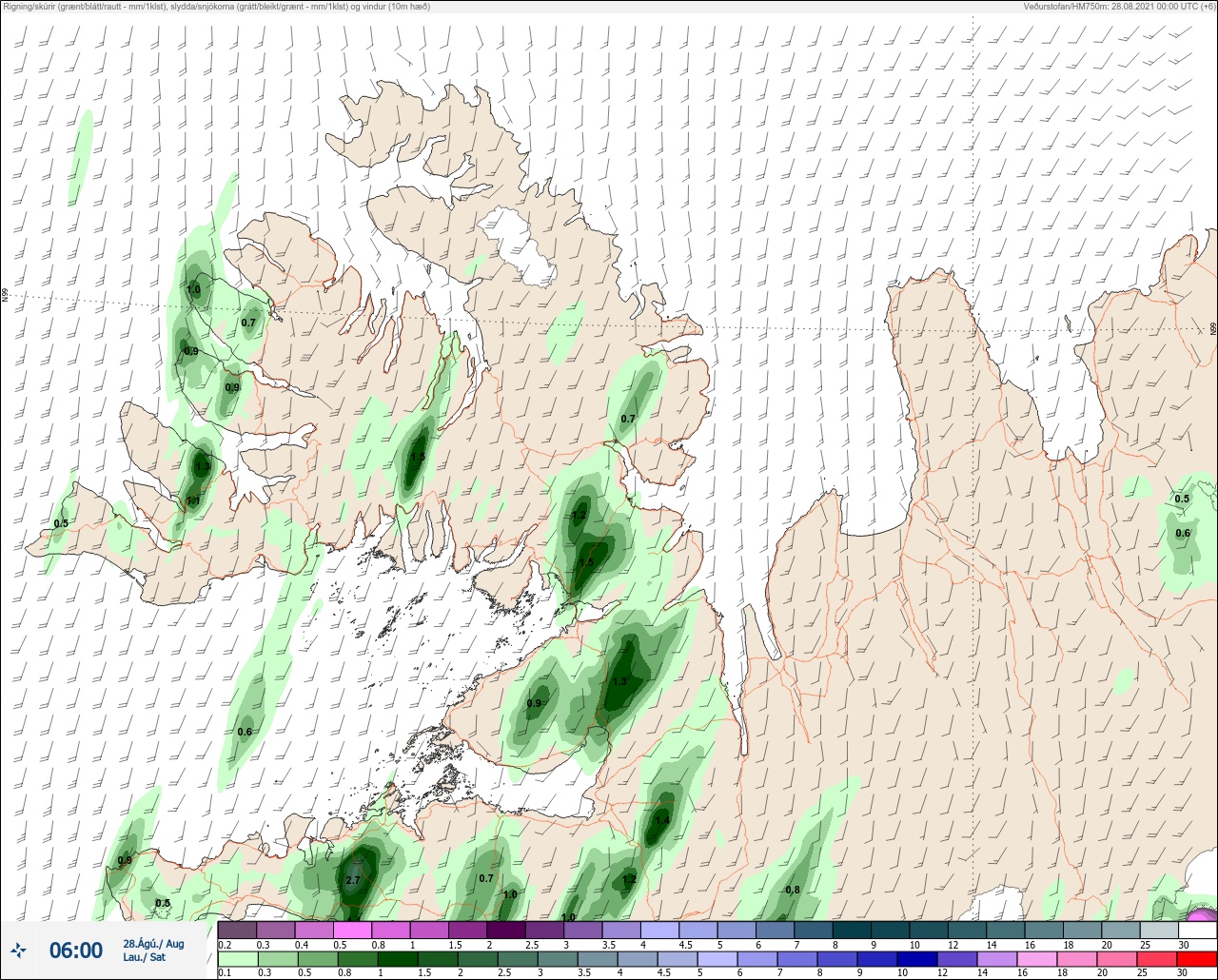This screenshot has width=1218, height=980.
Task: Select the white 30 swatch in upper legend row
Action: (1197, 930)
